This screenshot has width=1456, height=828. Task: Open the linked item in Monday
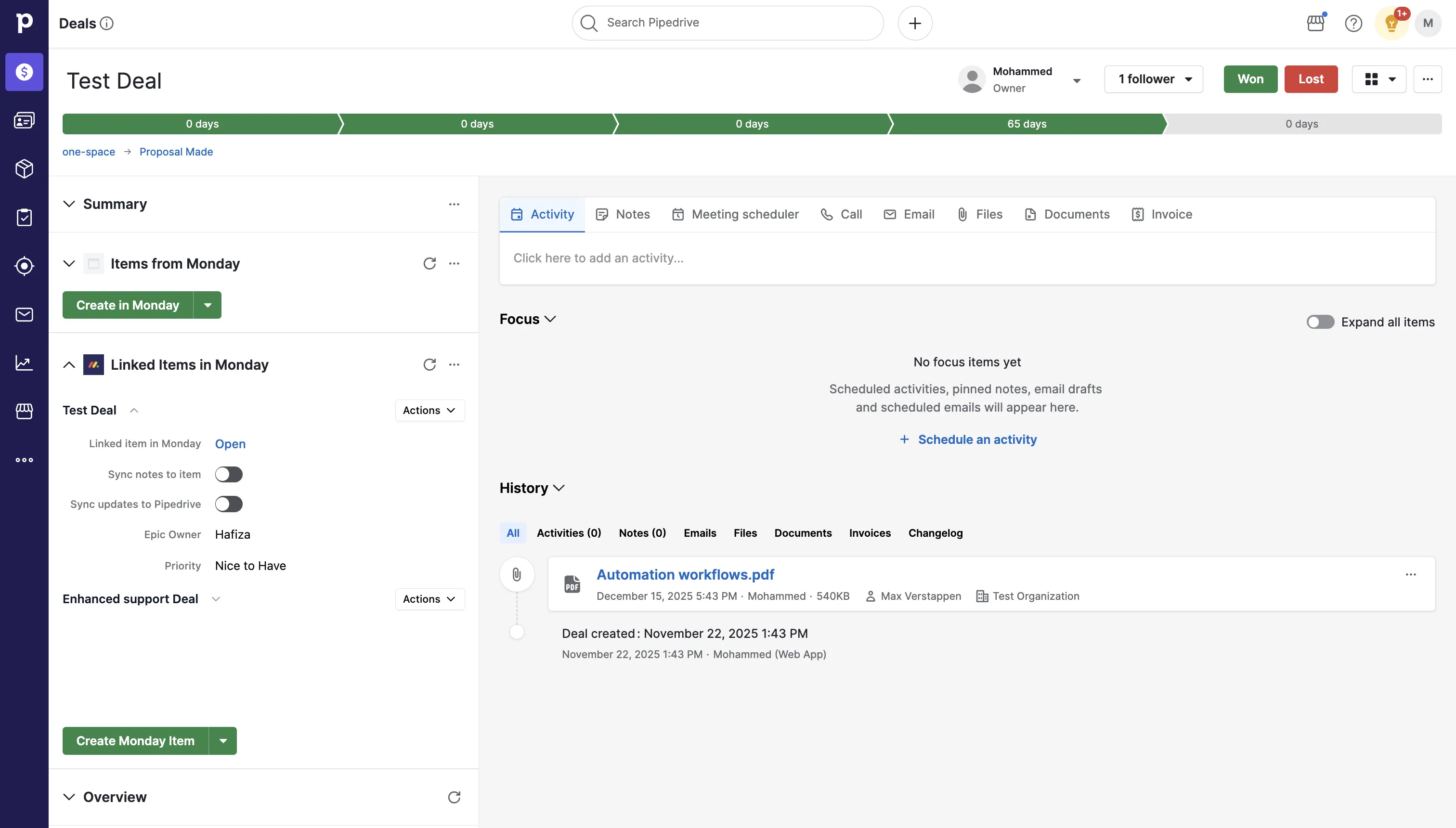(230, 443)
